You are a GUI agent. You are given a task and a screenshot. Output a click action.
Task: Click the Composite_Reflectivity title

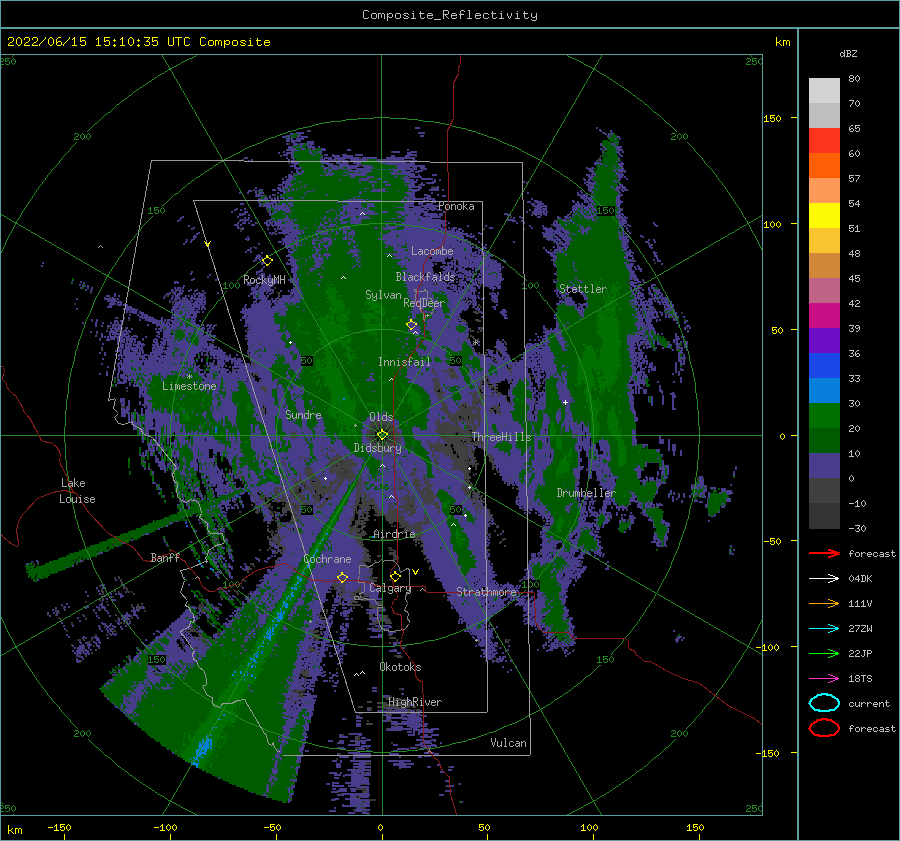[450, 15]
